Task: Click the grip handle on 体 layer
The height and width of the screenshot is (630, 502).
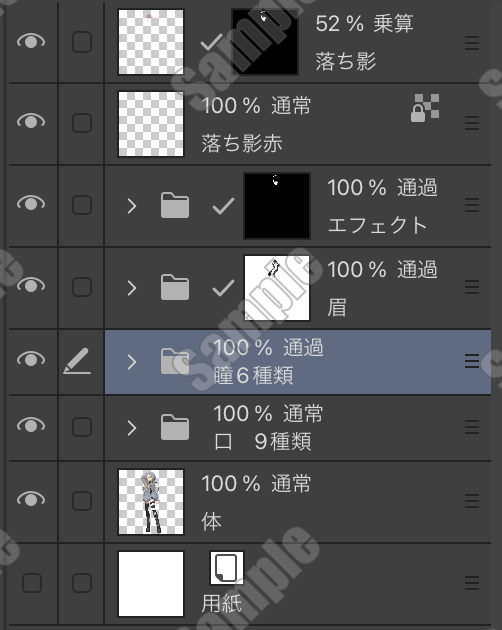Action: 472,501
